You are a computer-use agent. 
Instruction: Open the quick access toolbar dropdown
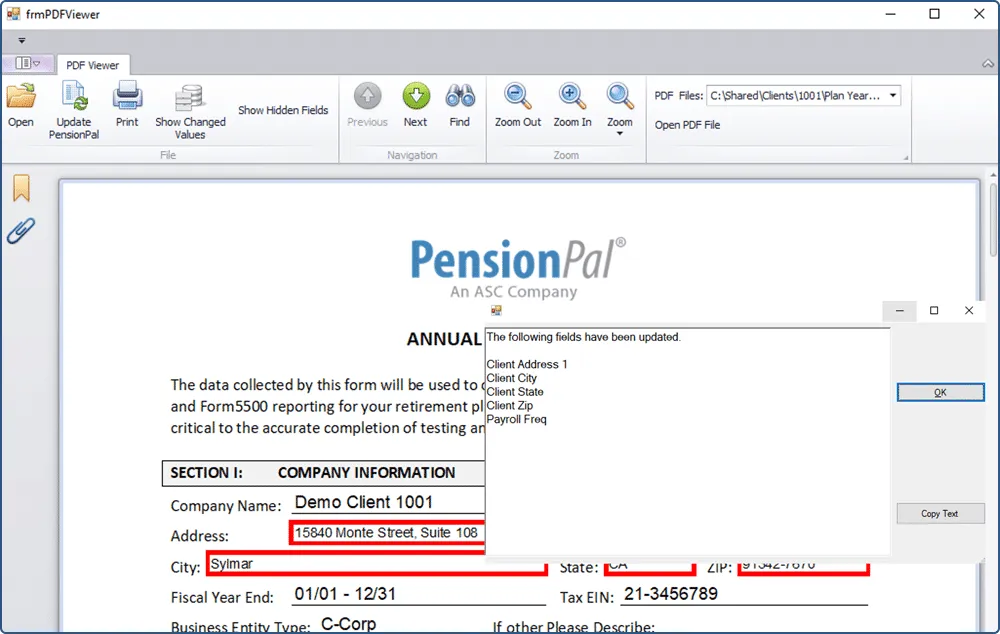[x=21, y=40]
